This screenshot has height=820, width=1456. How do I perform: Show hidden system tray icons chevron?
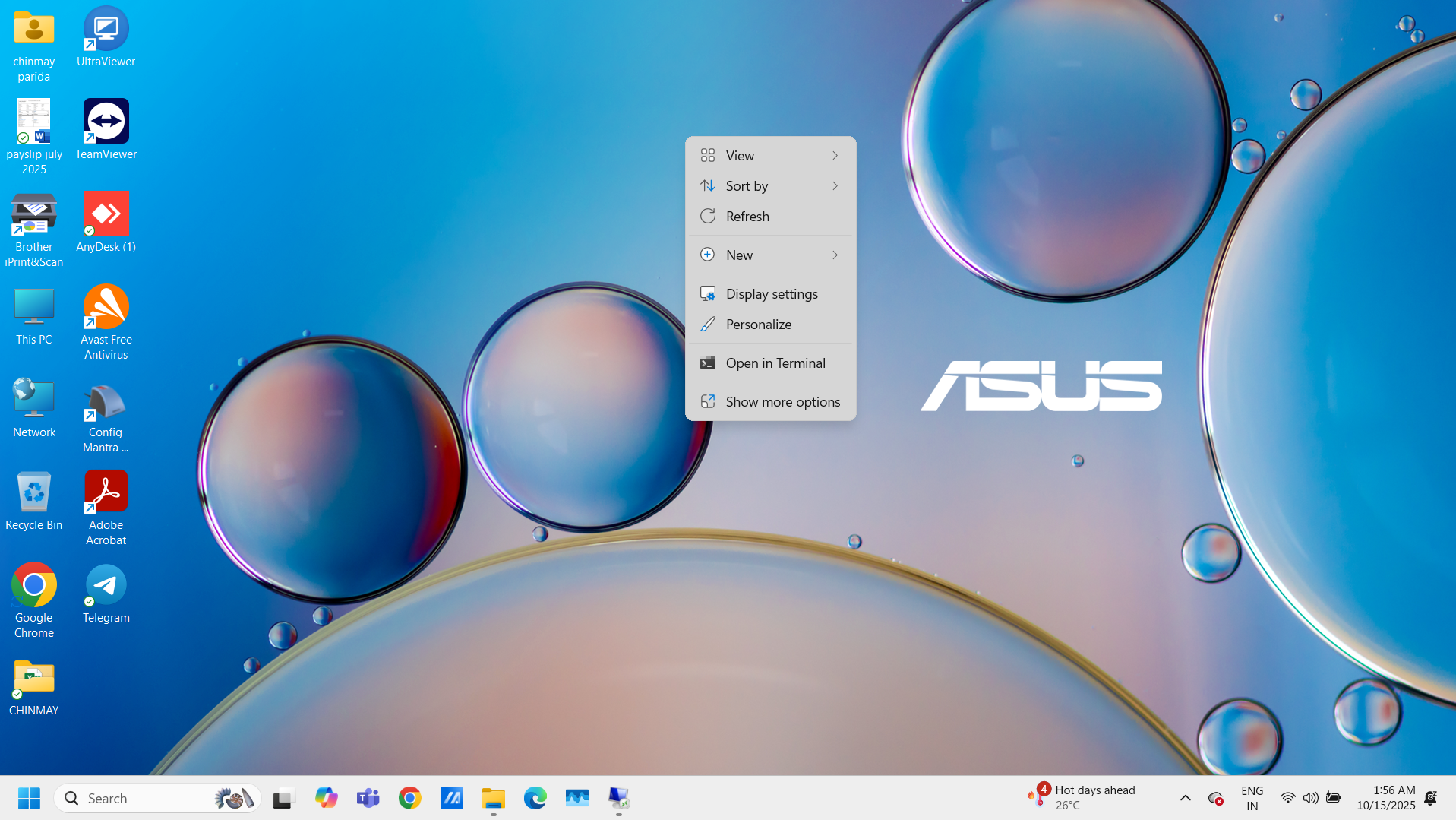tap(1185, 798)
